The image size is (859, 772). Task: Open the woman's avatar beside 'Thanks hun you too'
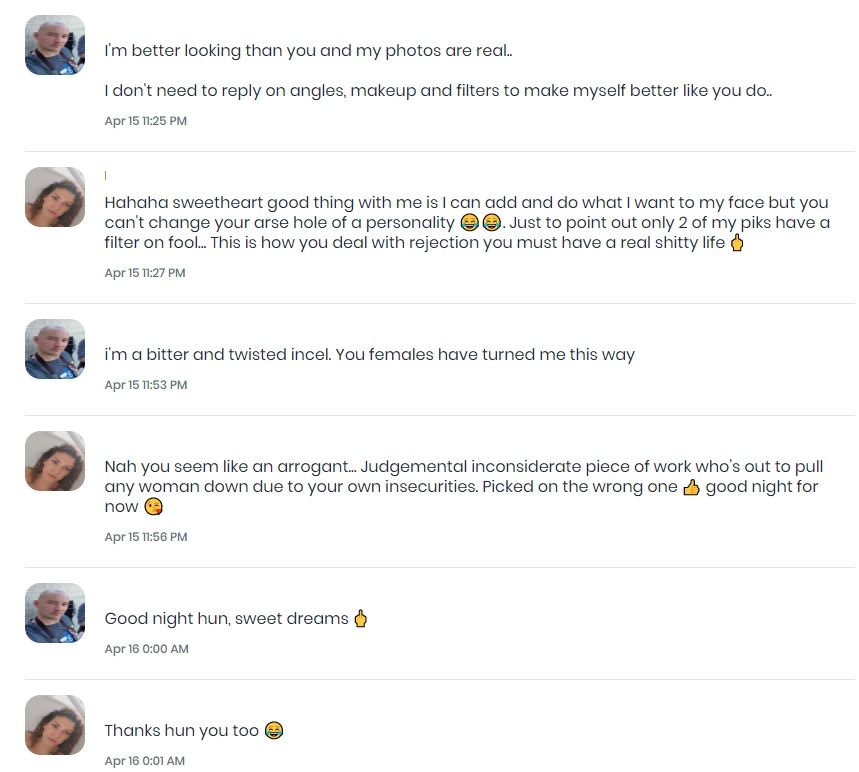pos(55,725)
